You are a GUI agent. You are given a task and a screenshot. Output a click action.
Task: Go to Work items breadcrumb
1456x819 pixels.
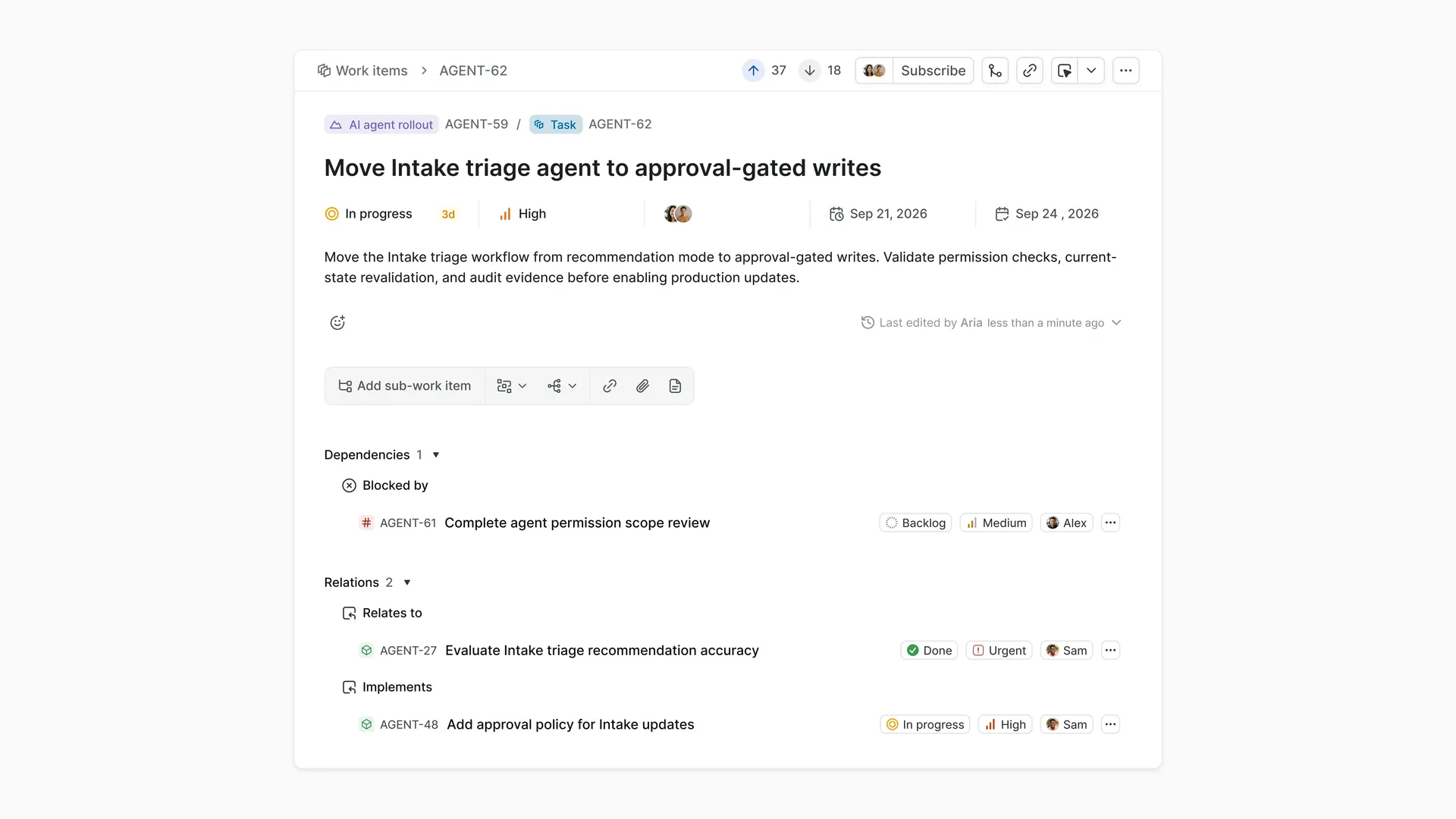pos(362,71)
